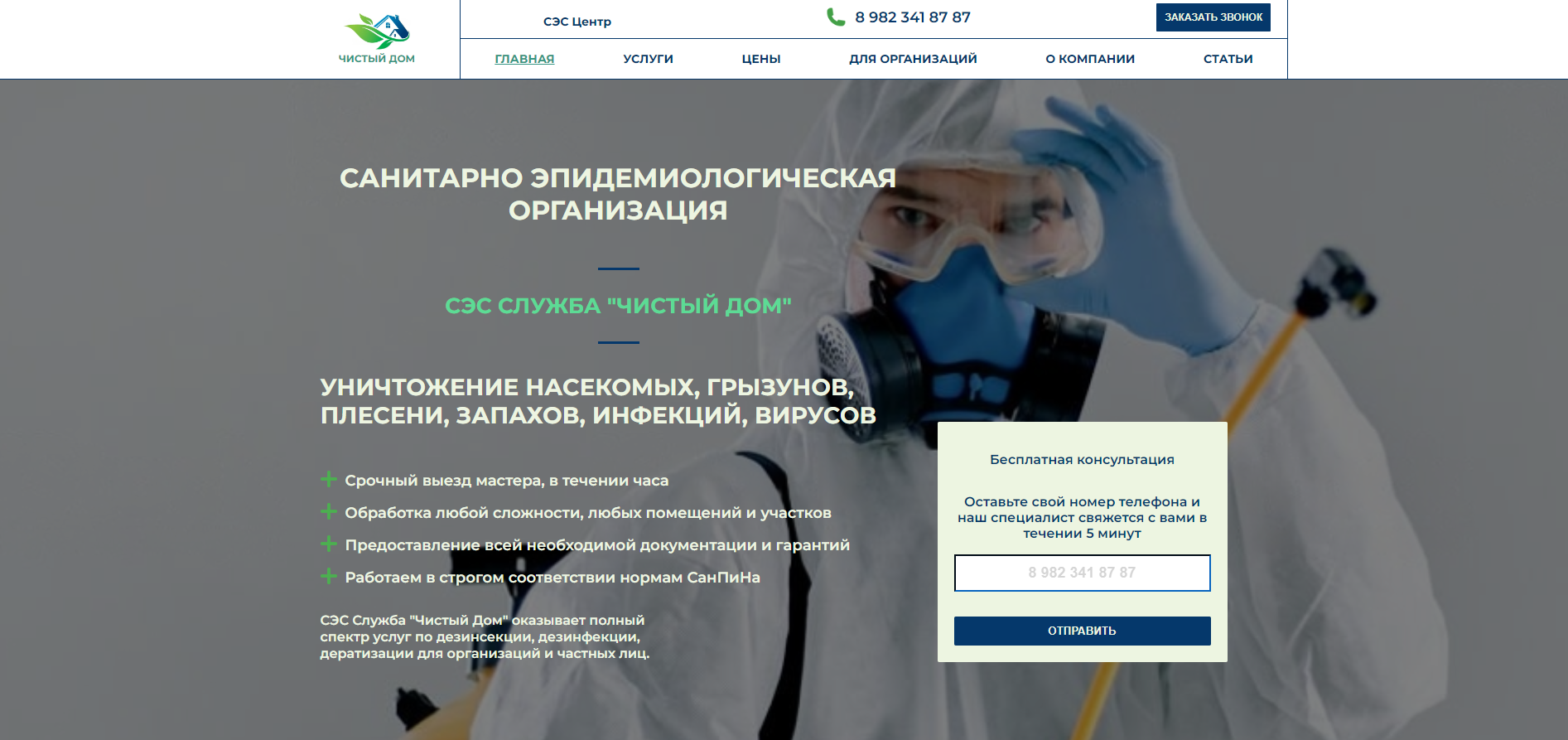
Task: Click text Срочный выезд мастера, в течении часа
Action: coord(507,481)
